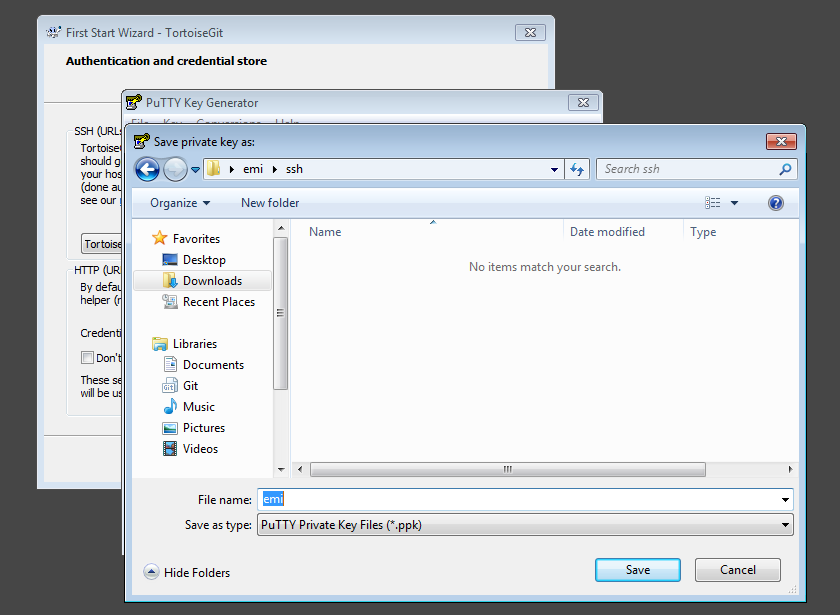Open Recent Places in Favorites
840x615 pixels.
click(209, 302)
